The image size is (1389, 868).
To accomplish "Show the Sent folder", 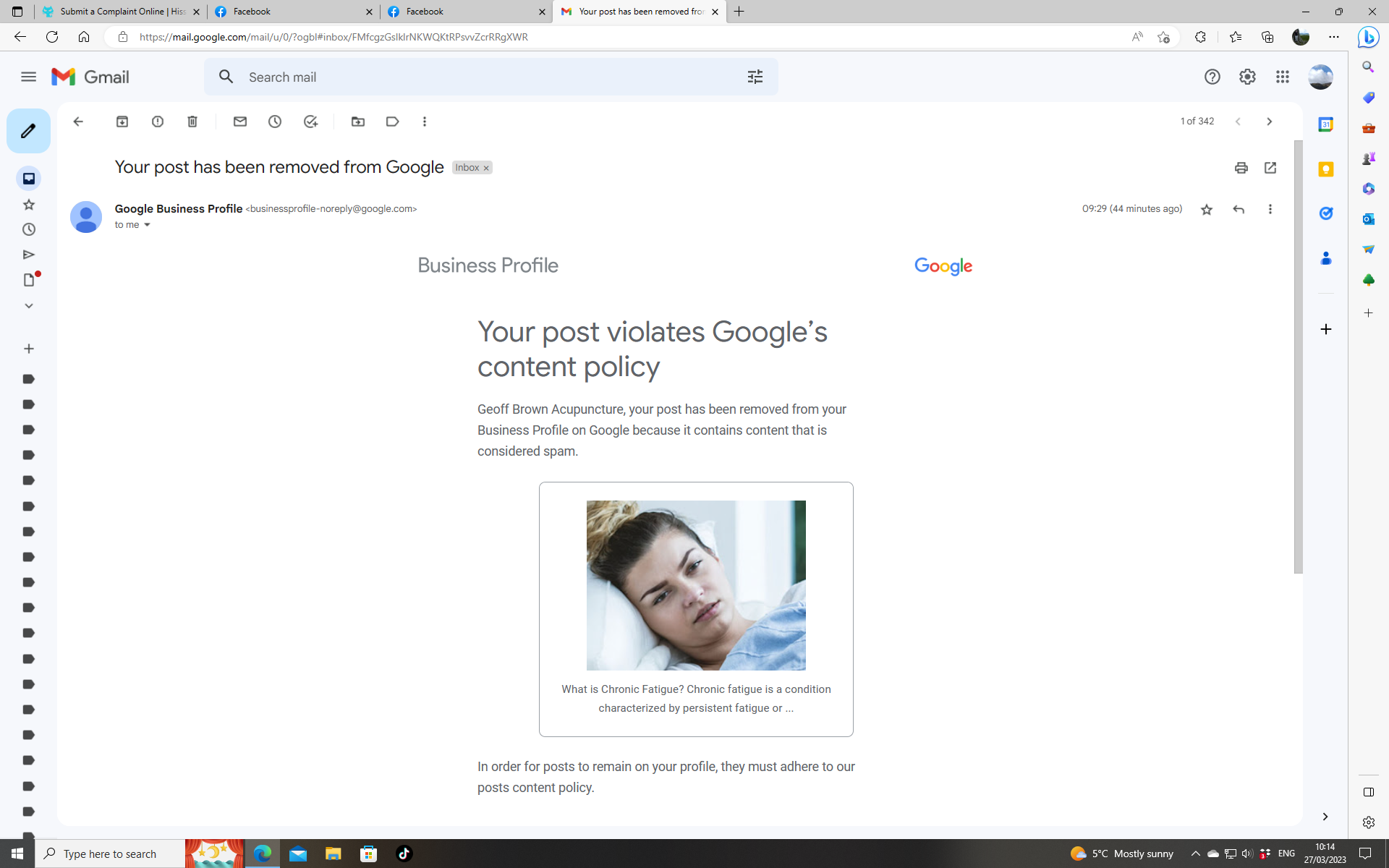I will 28,254.
